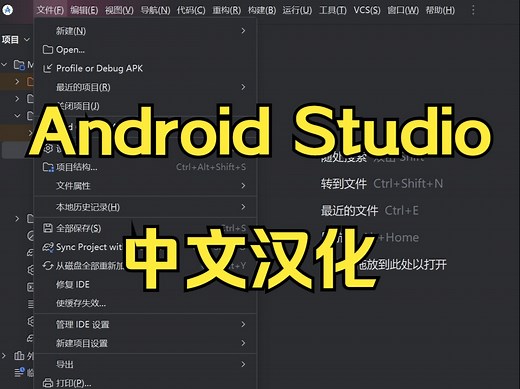Open the VCS(S) menu
This screenshot has height=389, width=520.
tap(367, 10)
